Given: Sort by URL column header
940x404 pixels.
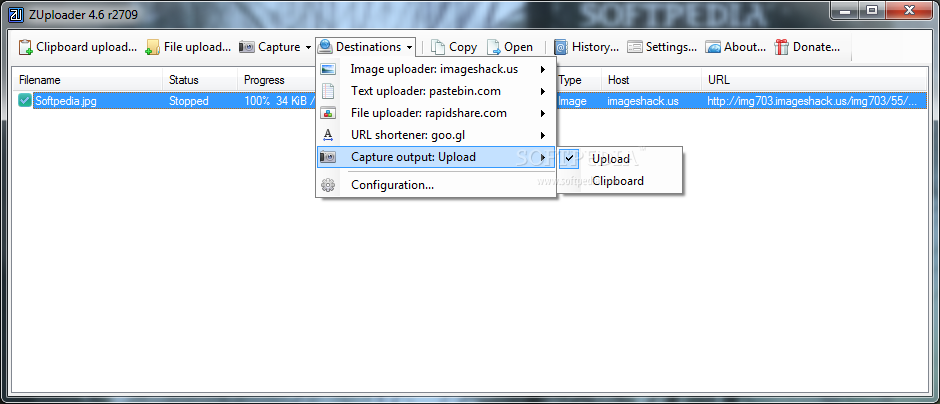Looking at the screenshot, I should (814, 80).
